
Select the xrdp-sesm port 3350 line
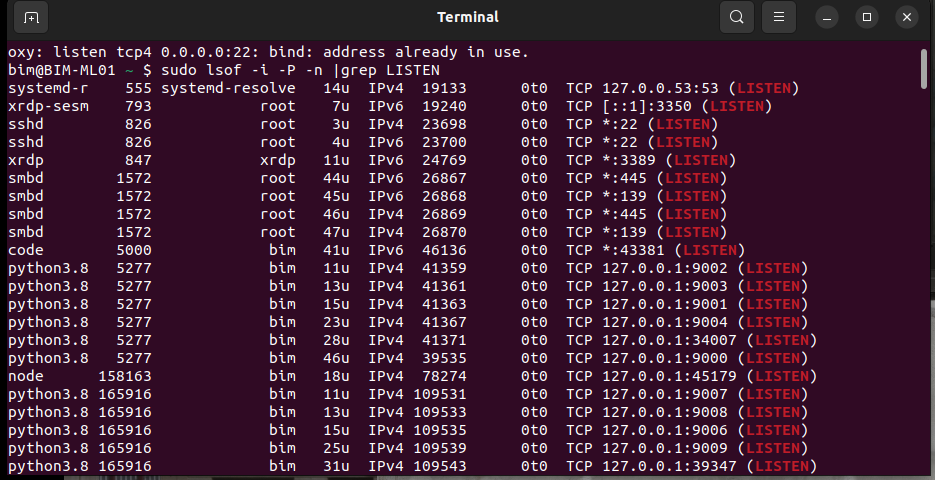tap(390, 106)
